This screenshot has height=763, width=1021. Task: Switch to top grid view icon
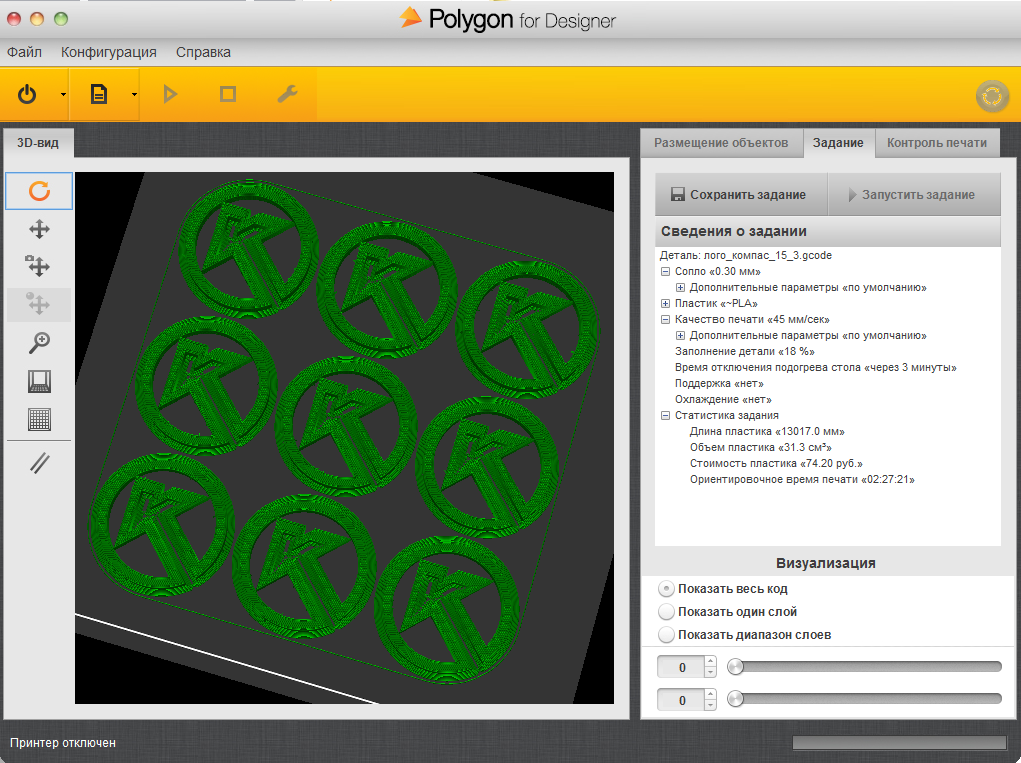click(39, 419)
